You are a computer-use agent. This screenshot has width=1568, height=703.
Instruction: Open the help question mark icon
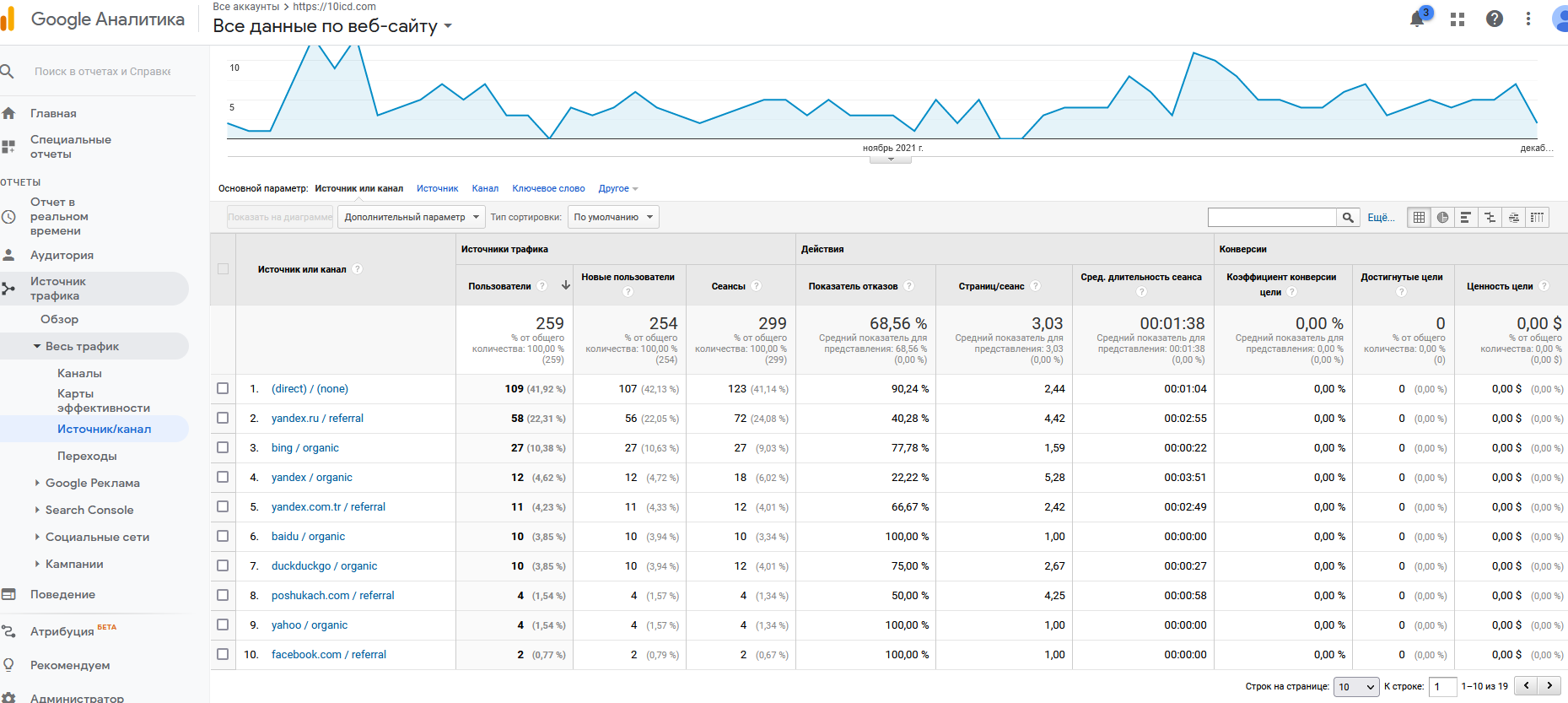click(1495, 19)
